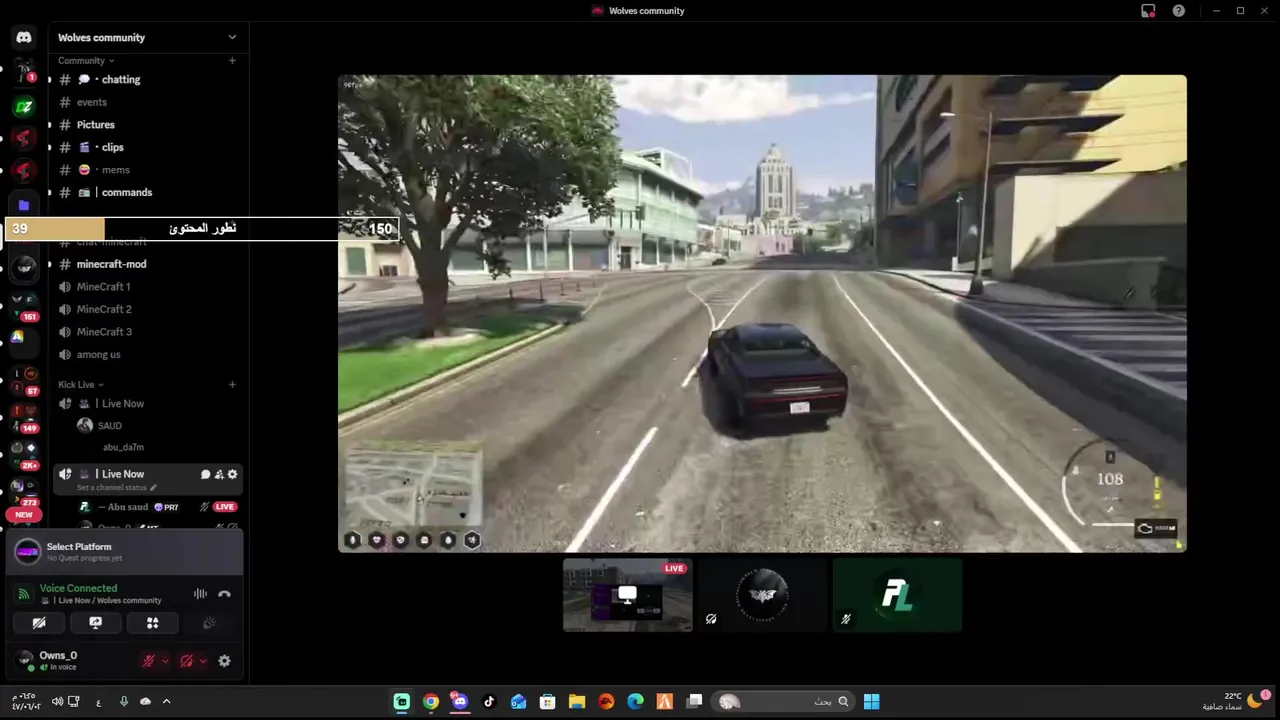The width and height of the screenshot is (1280, 720).
Task: Disconnect from voice with hang-up icon
Action: 224,594
